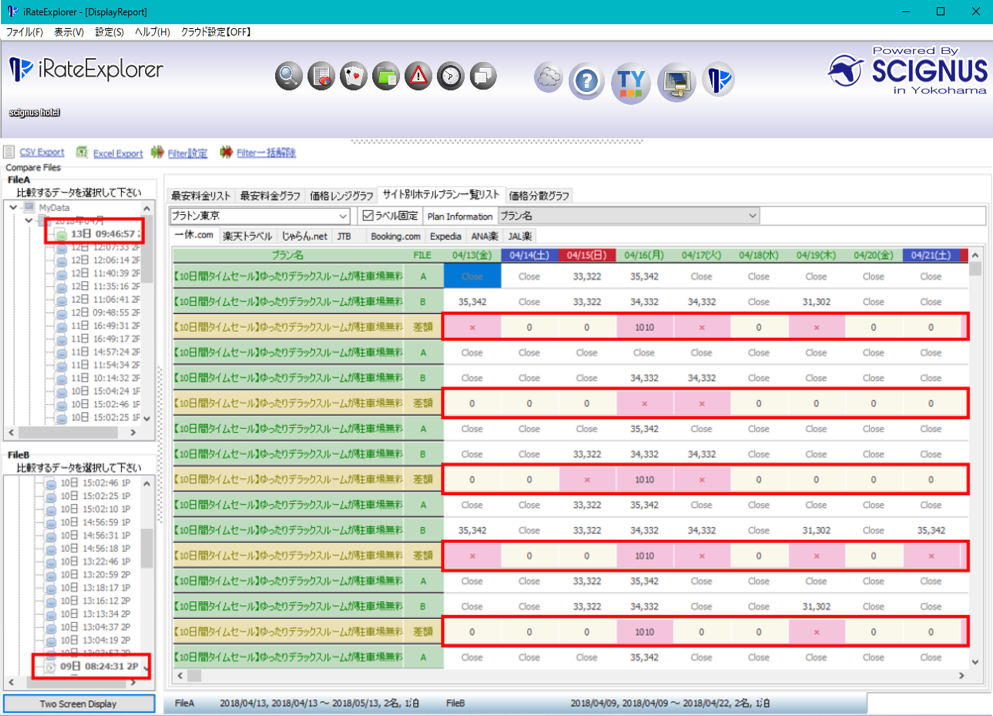993x716 pixels.
Task: Click the TY colored blocks icon
Action: coord(631,82)
